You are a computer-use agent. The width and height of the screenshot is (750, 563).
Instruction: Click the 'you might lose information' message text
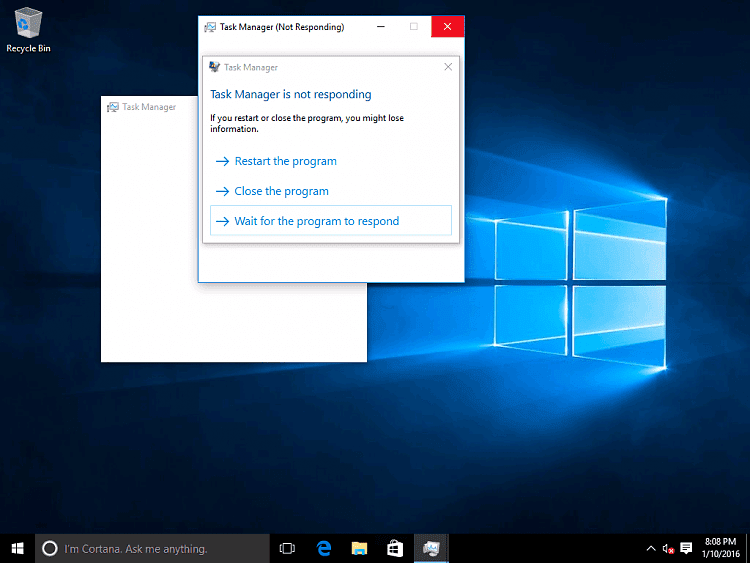pos(307,123)
